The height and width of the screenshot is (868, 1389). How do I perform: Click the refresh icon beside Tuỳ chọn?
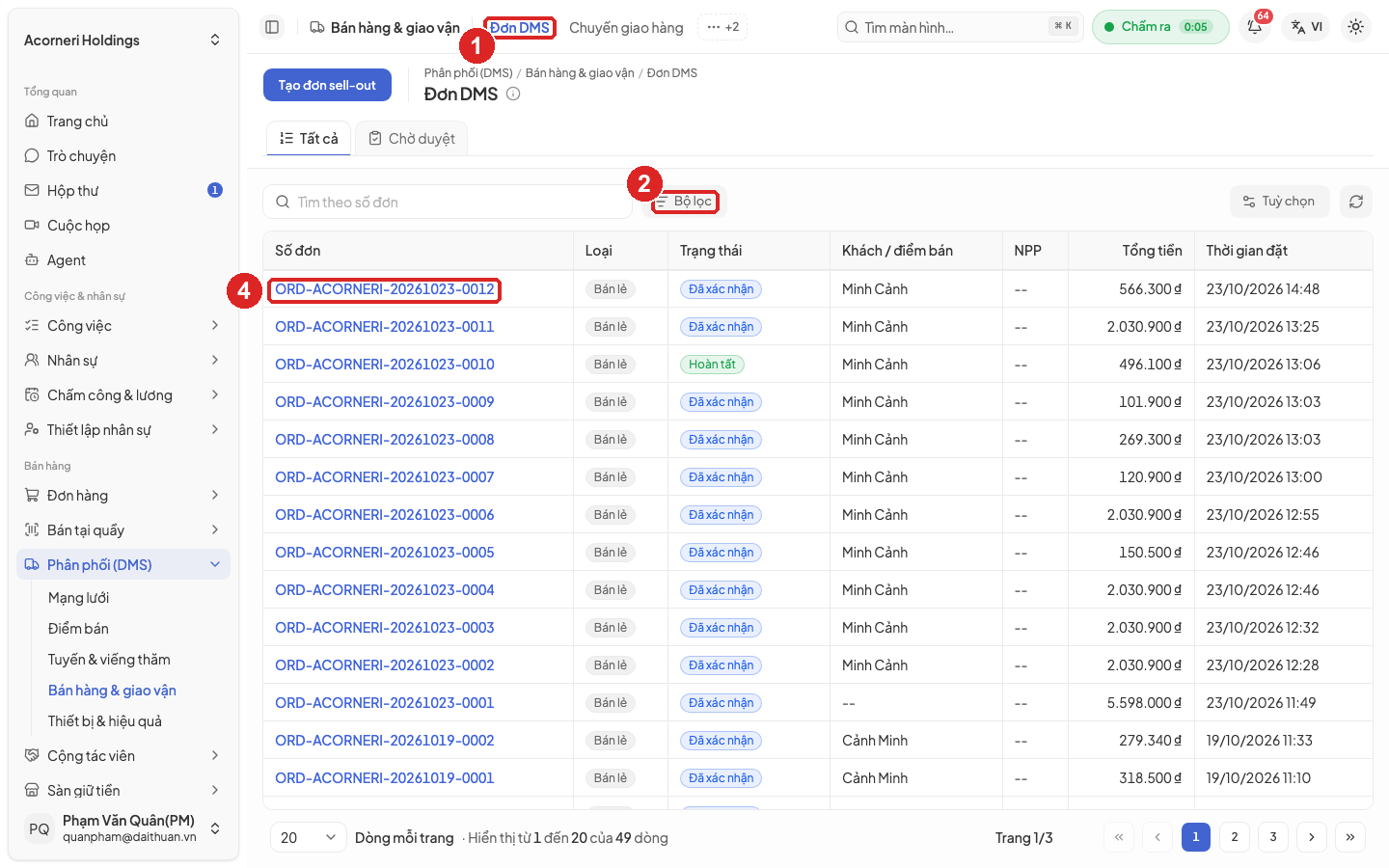(x=1356, y=202)
